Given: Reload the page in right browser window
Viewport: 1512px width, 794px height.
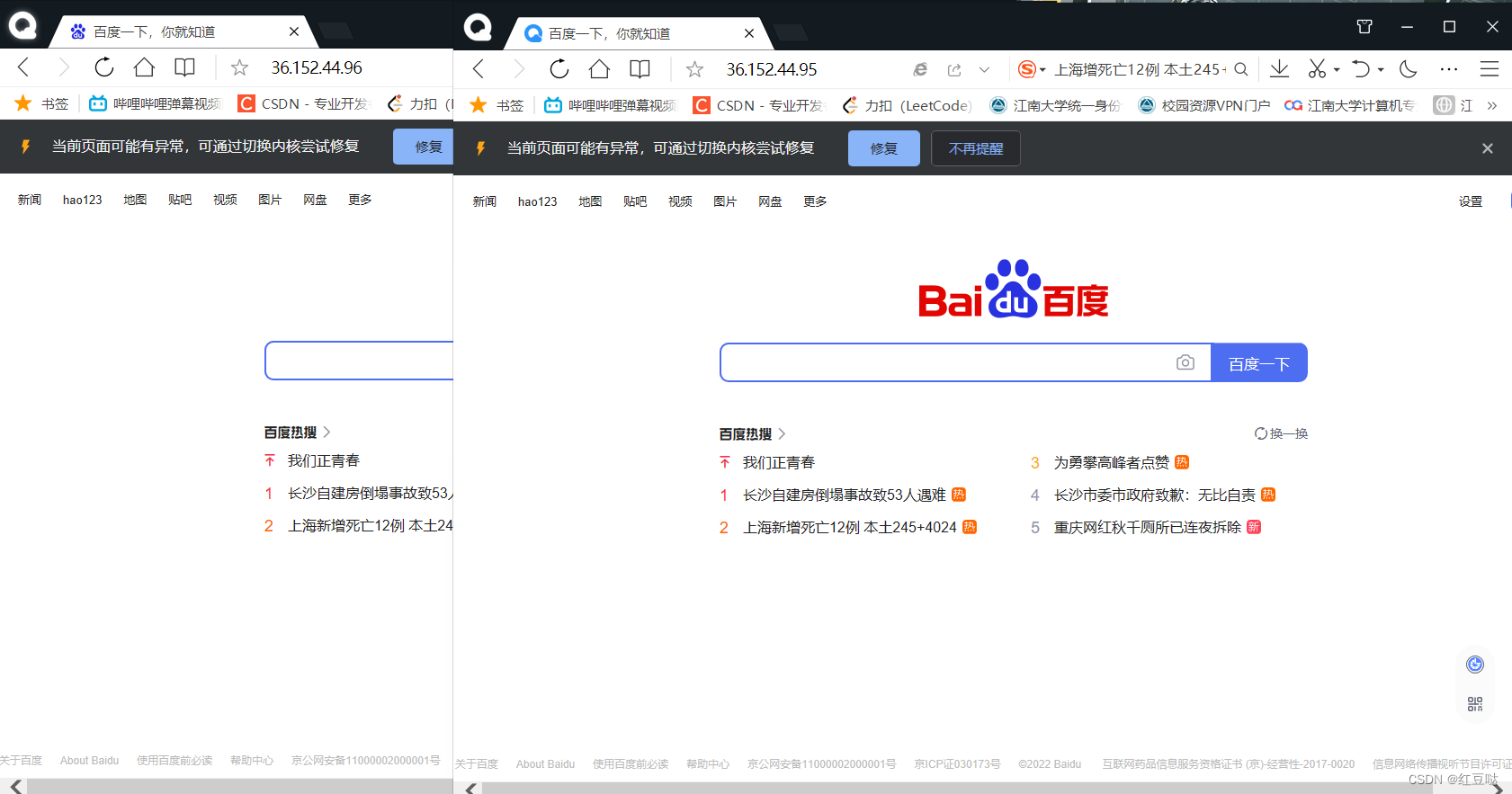Looking at the screenshot, I should coord(559,69).
